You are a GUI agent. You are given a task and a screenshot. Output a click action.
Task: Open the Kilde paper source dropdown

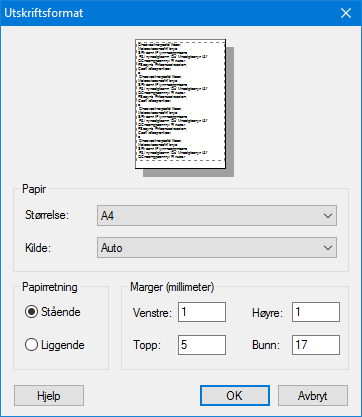click(217, 248)
